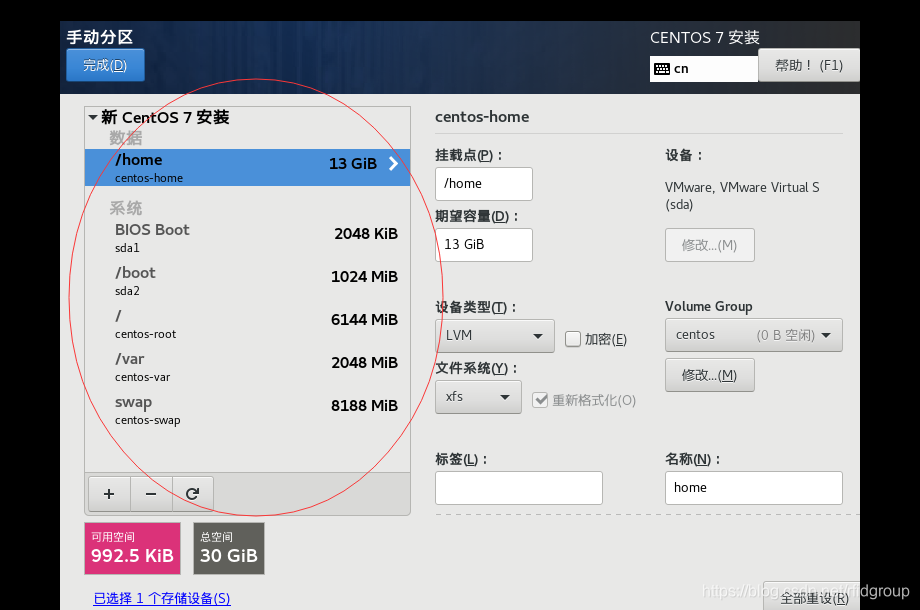This screenshot has width=920, height=610.
Task: Collapse the 新 CentOS 7 安装 tree
Action: pos(93,117)
